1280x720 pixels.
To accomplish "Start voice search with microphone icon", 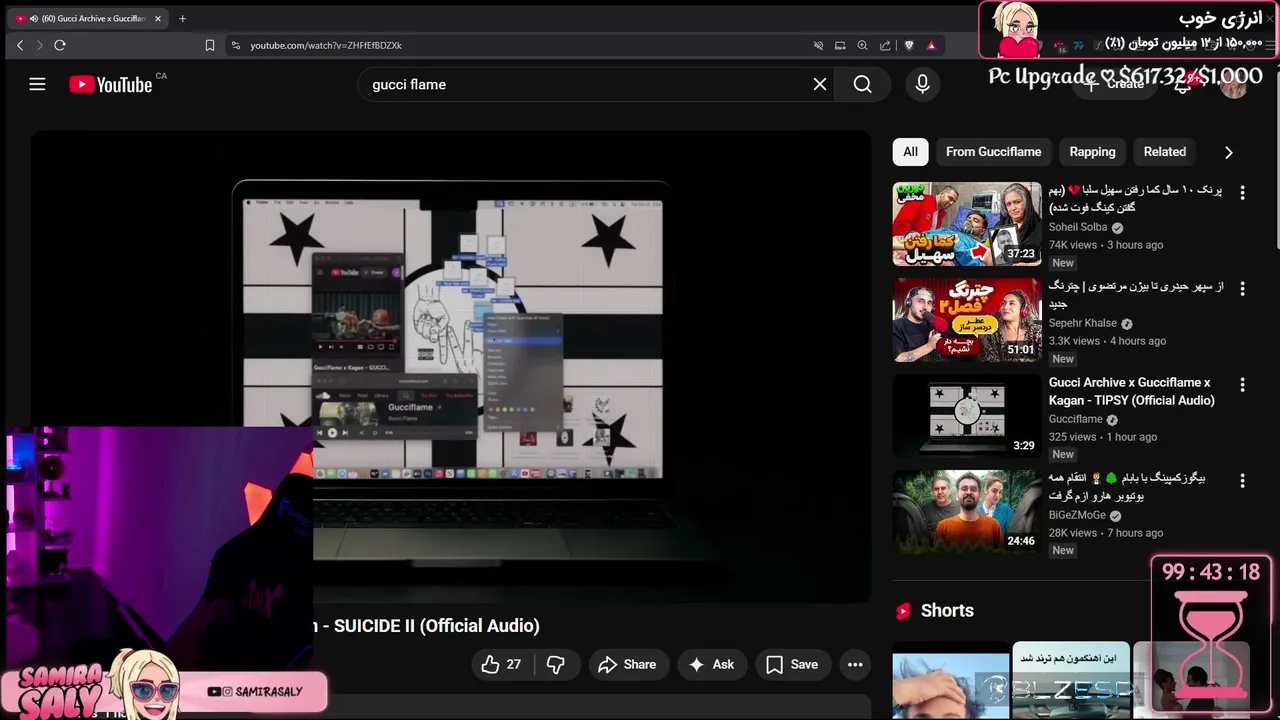I will tap(922, 84).
